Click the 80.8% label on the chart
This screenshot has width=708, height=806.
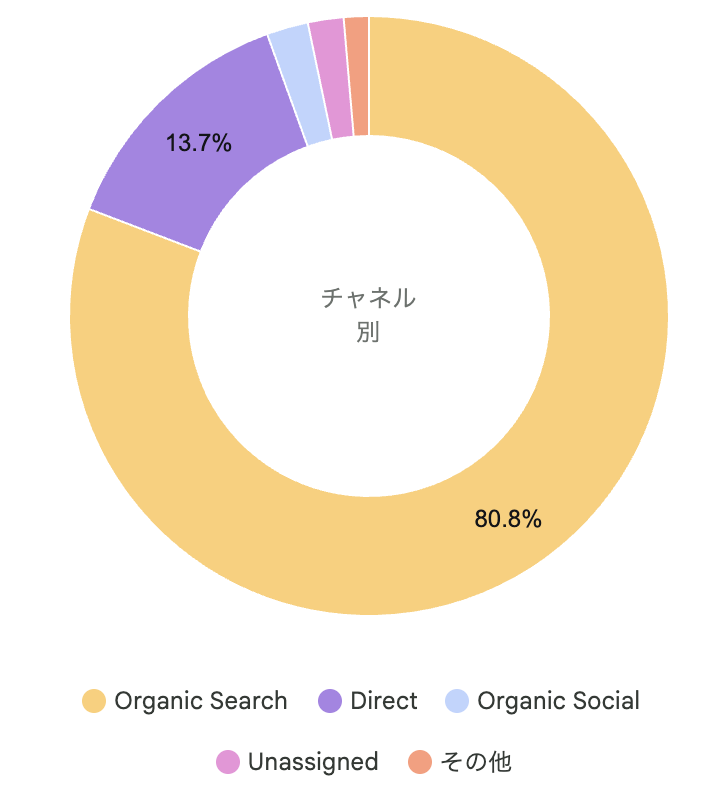coord(508,519)
